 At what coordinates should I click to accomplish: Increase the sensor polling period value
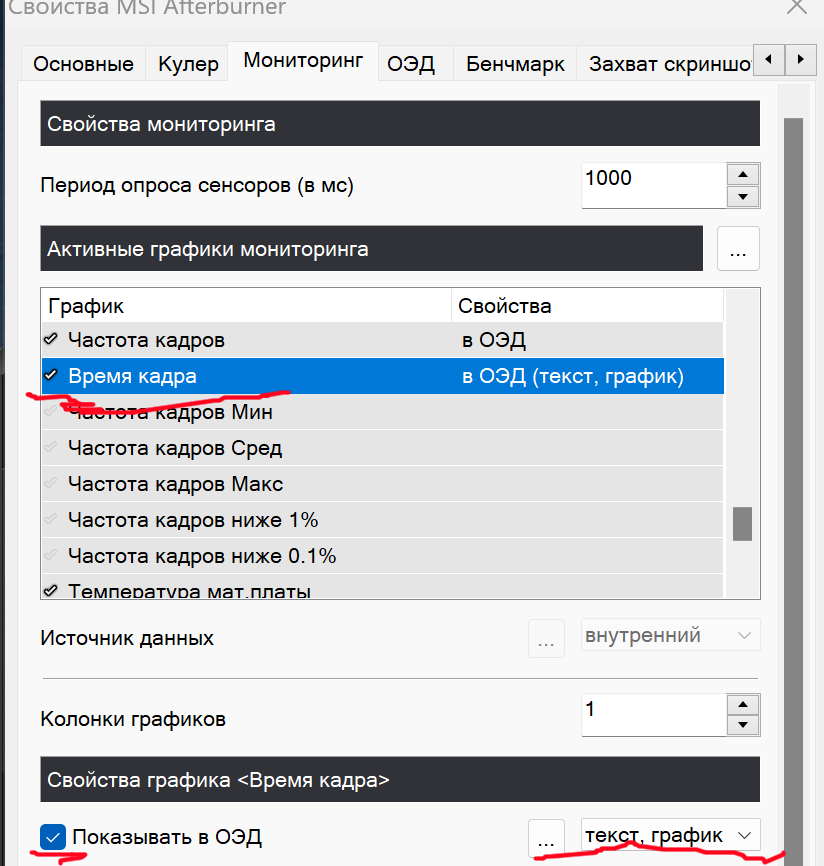(x=743, y=175)
